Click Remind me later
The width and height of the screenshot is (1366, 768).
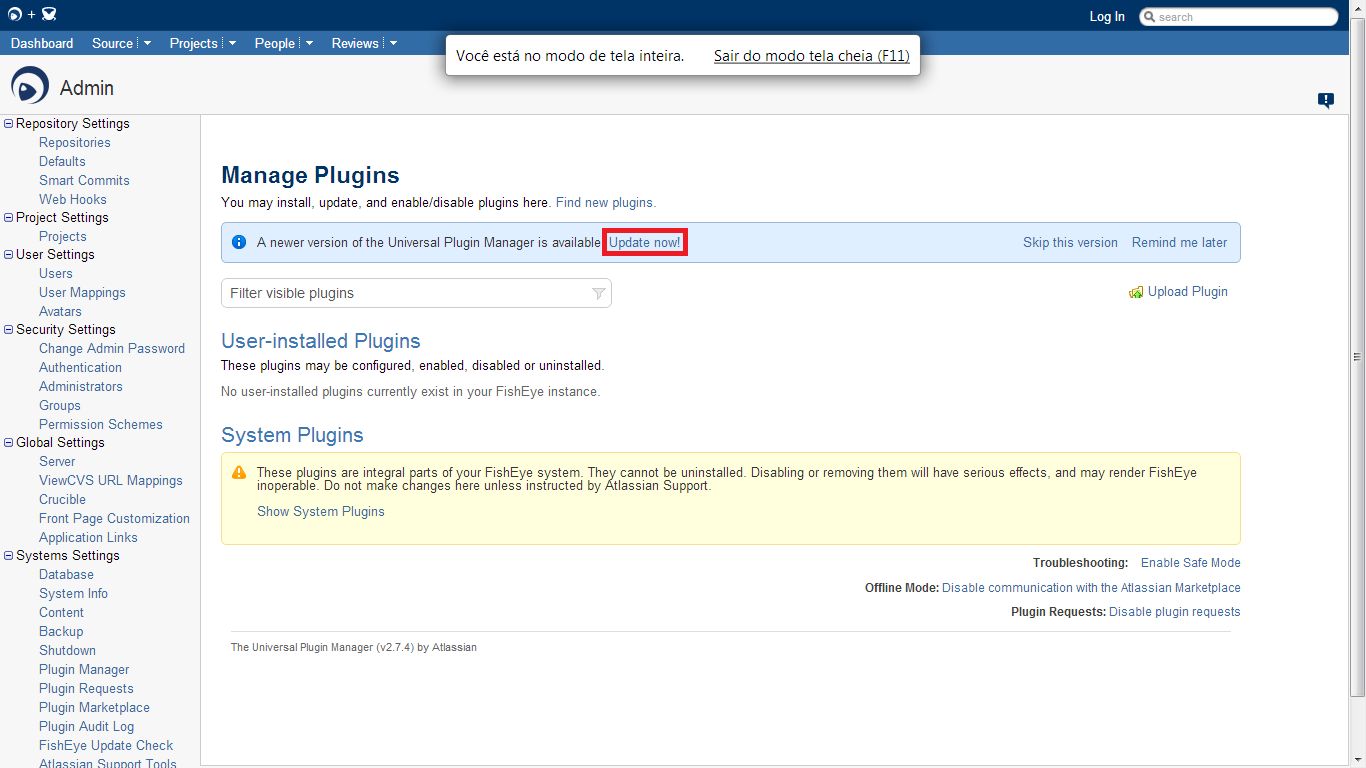coord(1179,242)
